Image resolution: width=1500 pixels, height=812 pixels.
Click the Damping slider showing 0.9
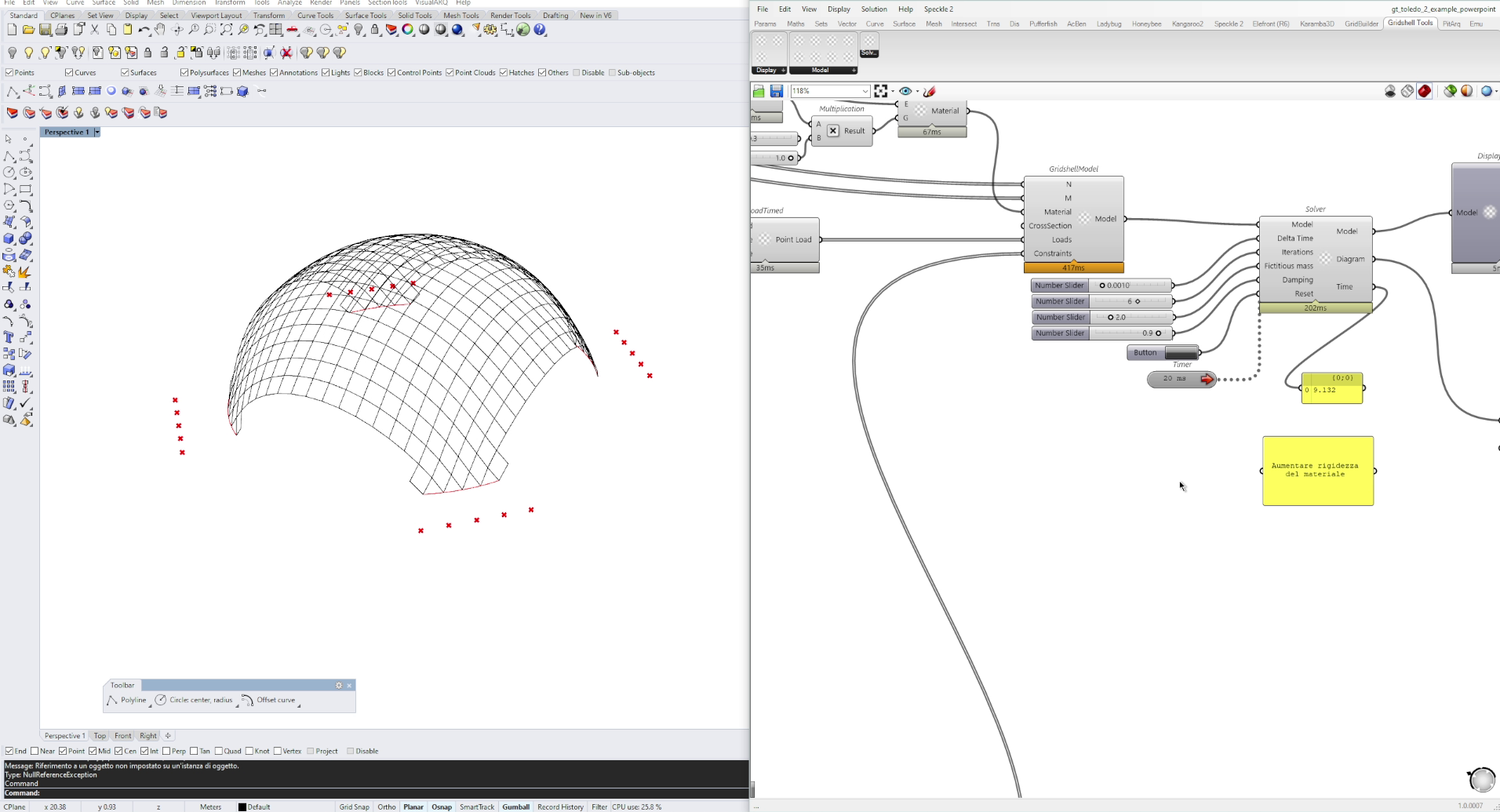(x=1102, y=333)
